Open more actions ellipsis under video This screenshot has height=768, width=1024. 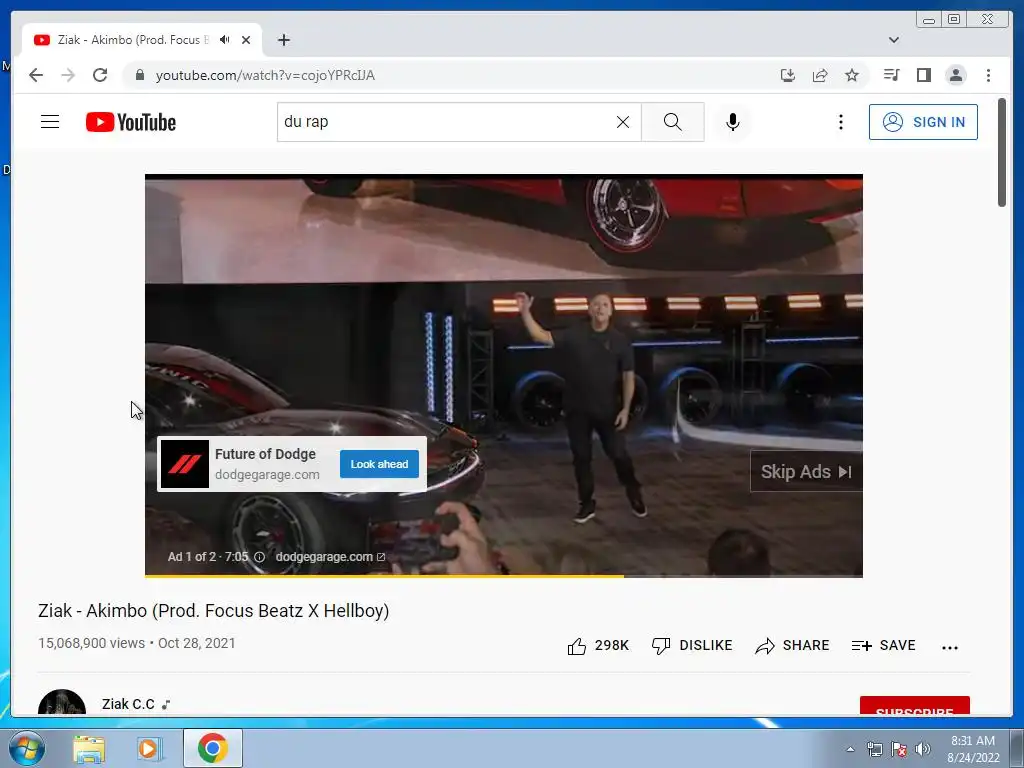tap(950, 647)
